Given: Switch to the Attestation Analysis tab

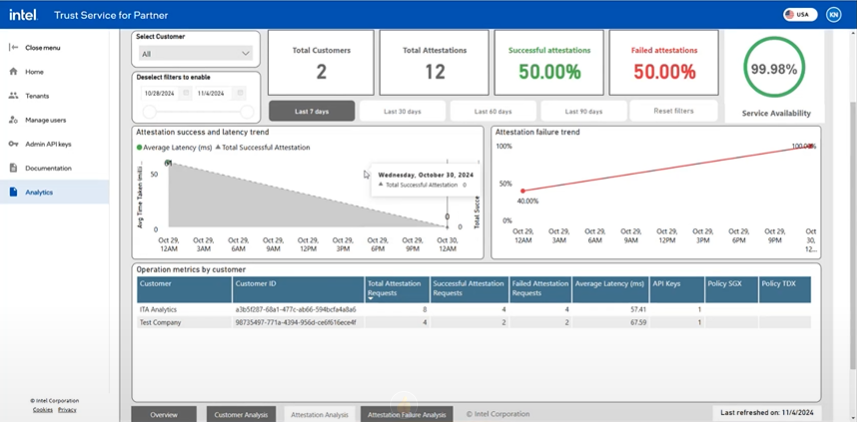Looking at the screenshot, I should click(x=320, y=414).
